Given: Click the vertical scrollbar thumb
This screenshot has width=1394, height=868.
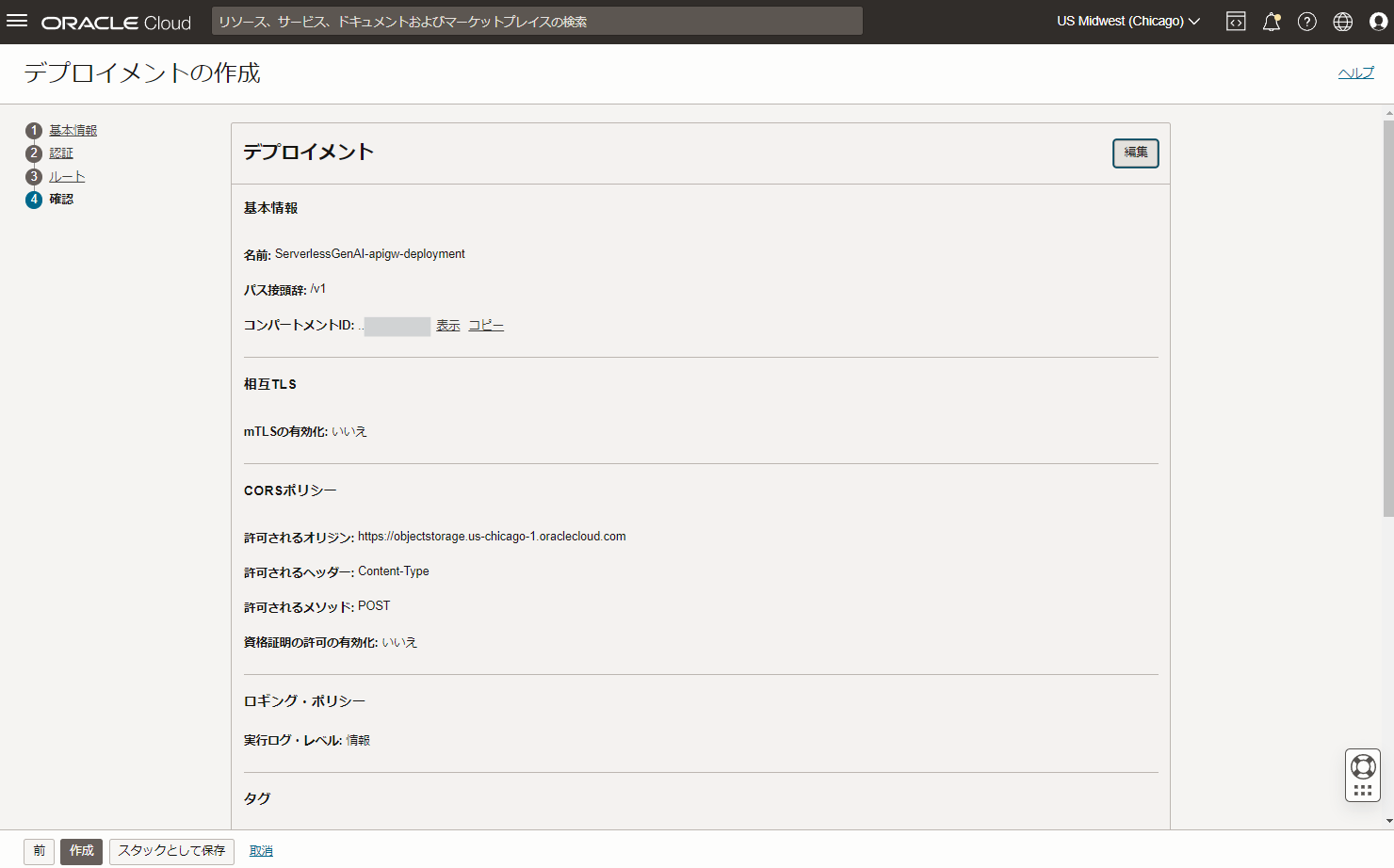Looking at the screenshot, I should coord(1388,318).
